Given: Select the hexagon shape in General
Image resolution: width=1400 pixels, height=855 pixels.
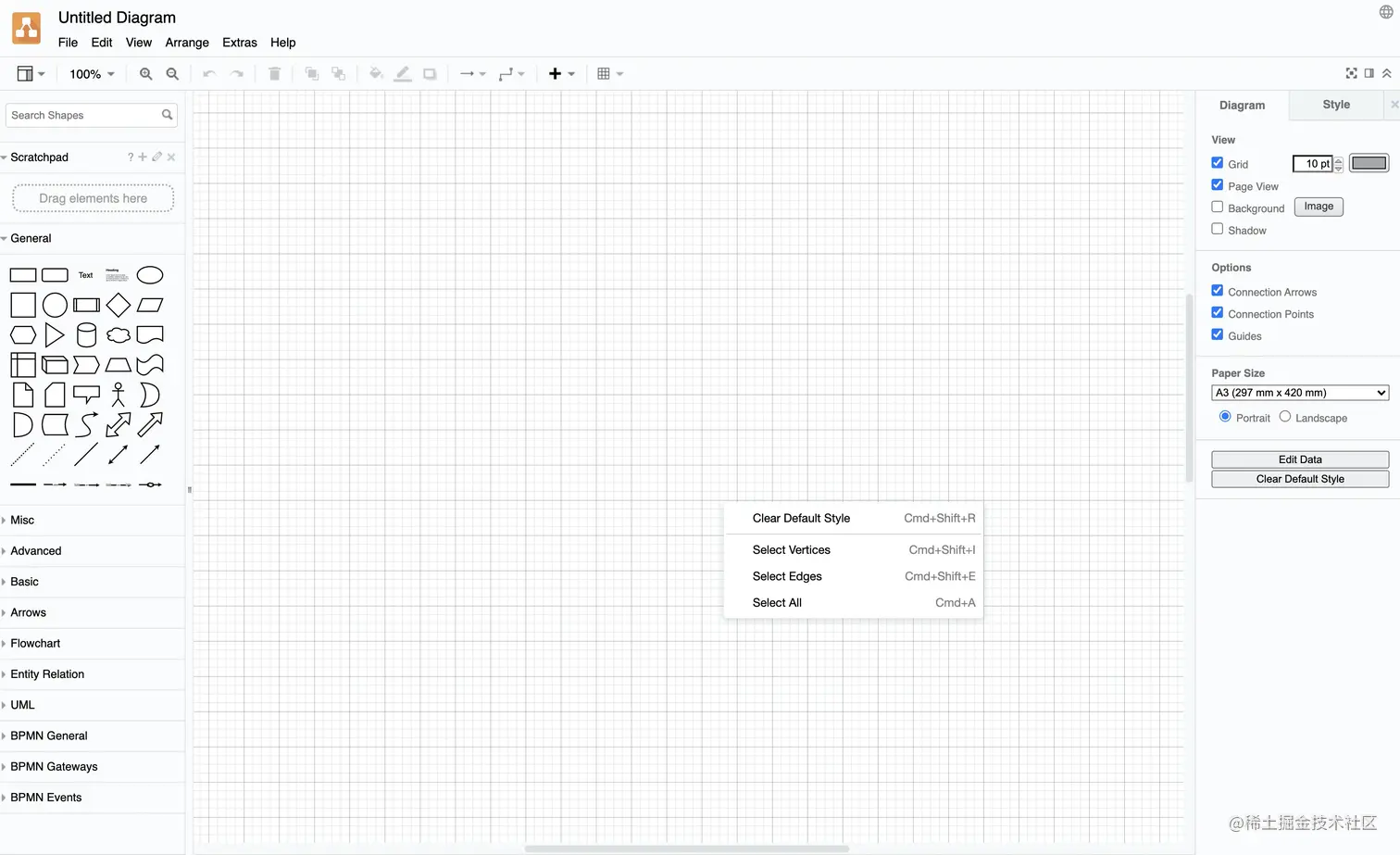Looking at the screenshot, I should pyautogui.click(x=23, y=334).
